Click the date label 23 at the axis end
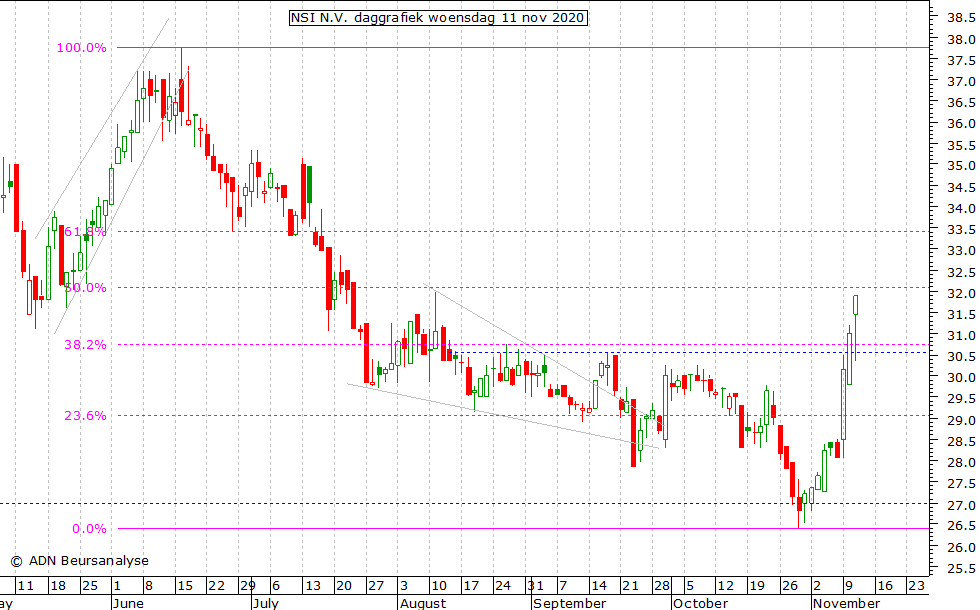Screen dimensions: 980x610 pos(916,586)
